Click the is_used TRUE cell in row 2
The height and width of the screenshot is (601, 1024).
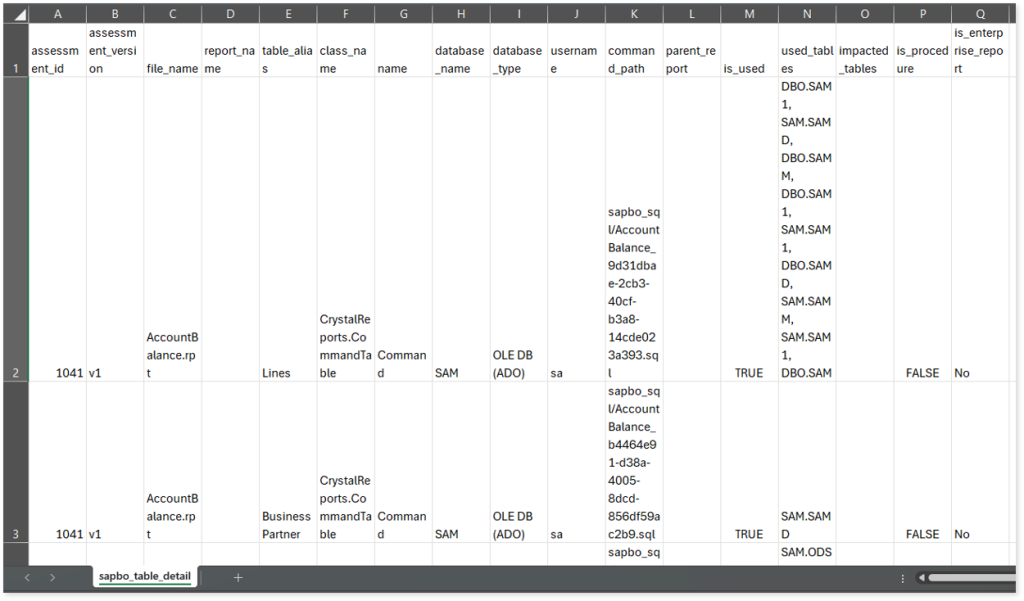[749, 373]
